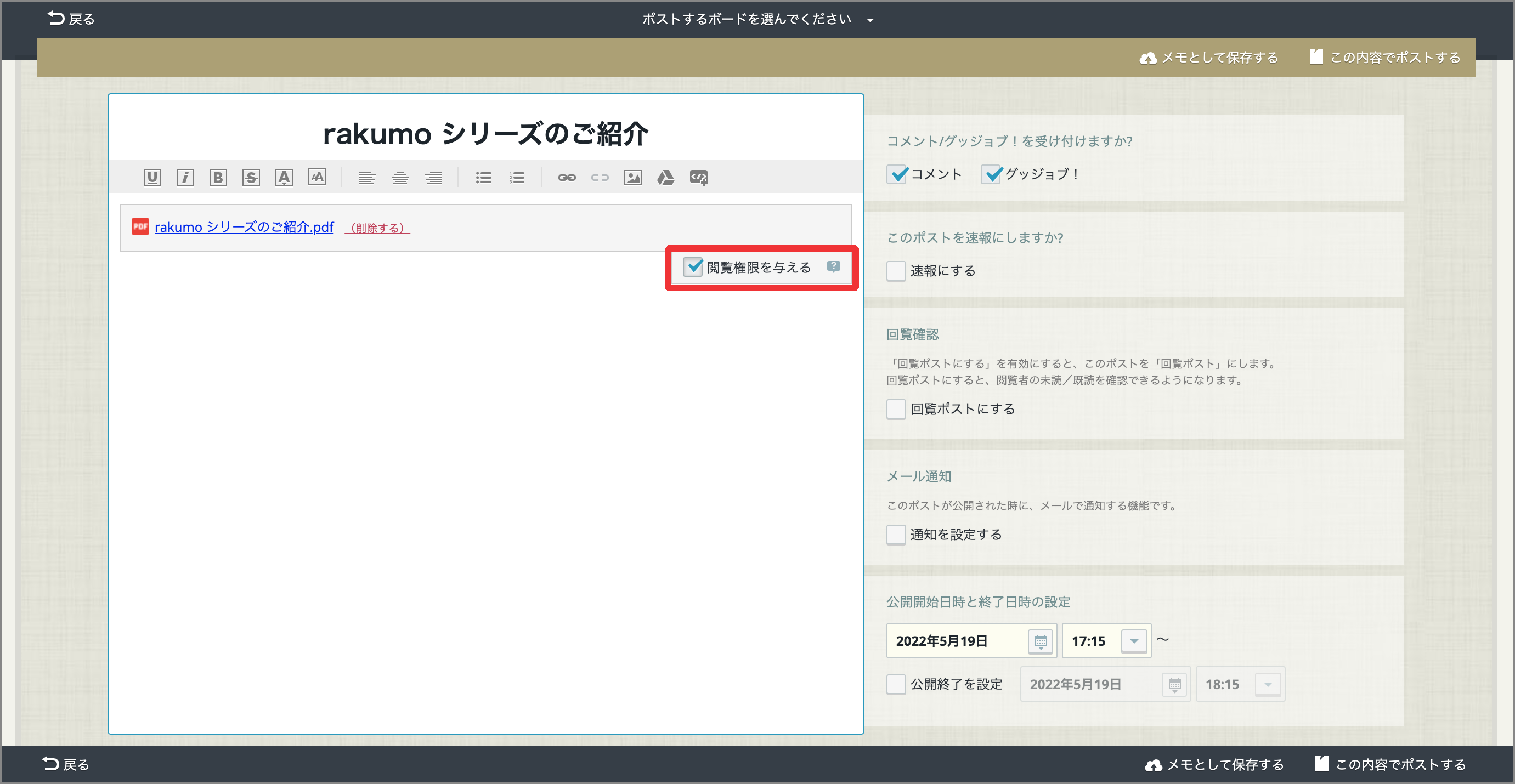Uncheck the コメント checkbox
1515x784 pixels.
897,174
